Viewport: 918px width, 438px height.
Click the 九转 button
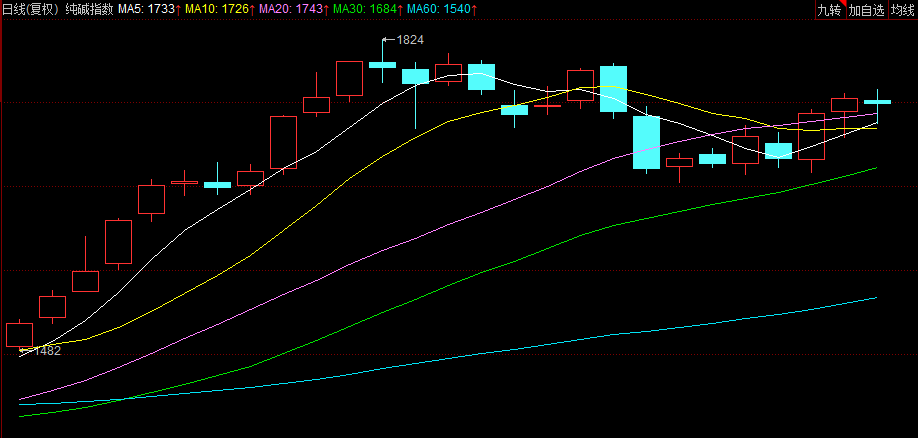pyautogui.click(x=831, y=10)
